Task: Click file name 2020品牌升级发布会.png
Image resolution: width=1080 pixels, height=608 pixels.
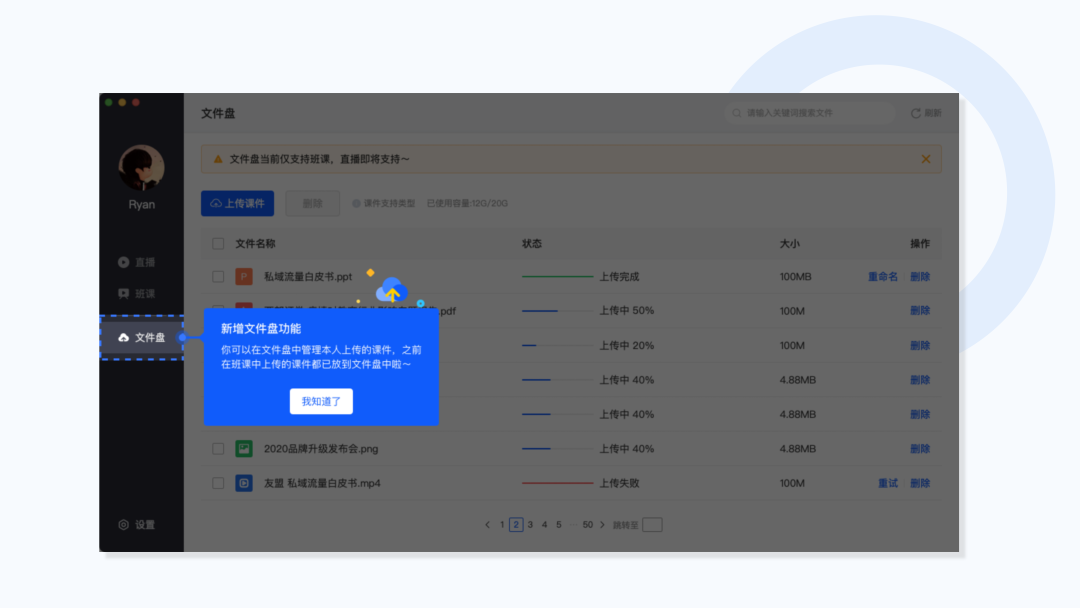Action: pyautogui.click(x=321, y=449)
